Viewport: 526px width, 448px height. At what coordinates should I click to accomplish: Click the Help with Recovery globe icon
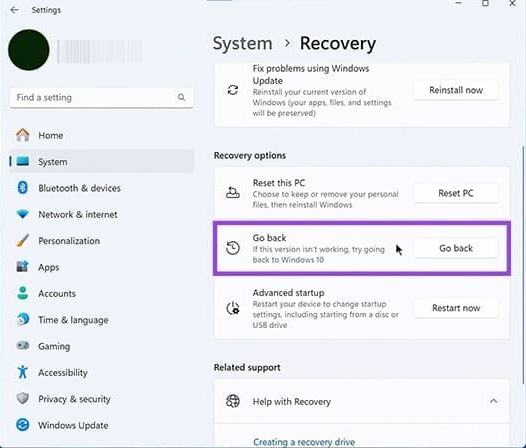click(x=233, y=401)
